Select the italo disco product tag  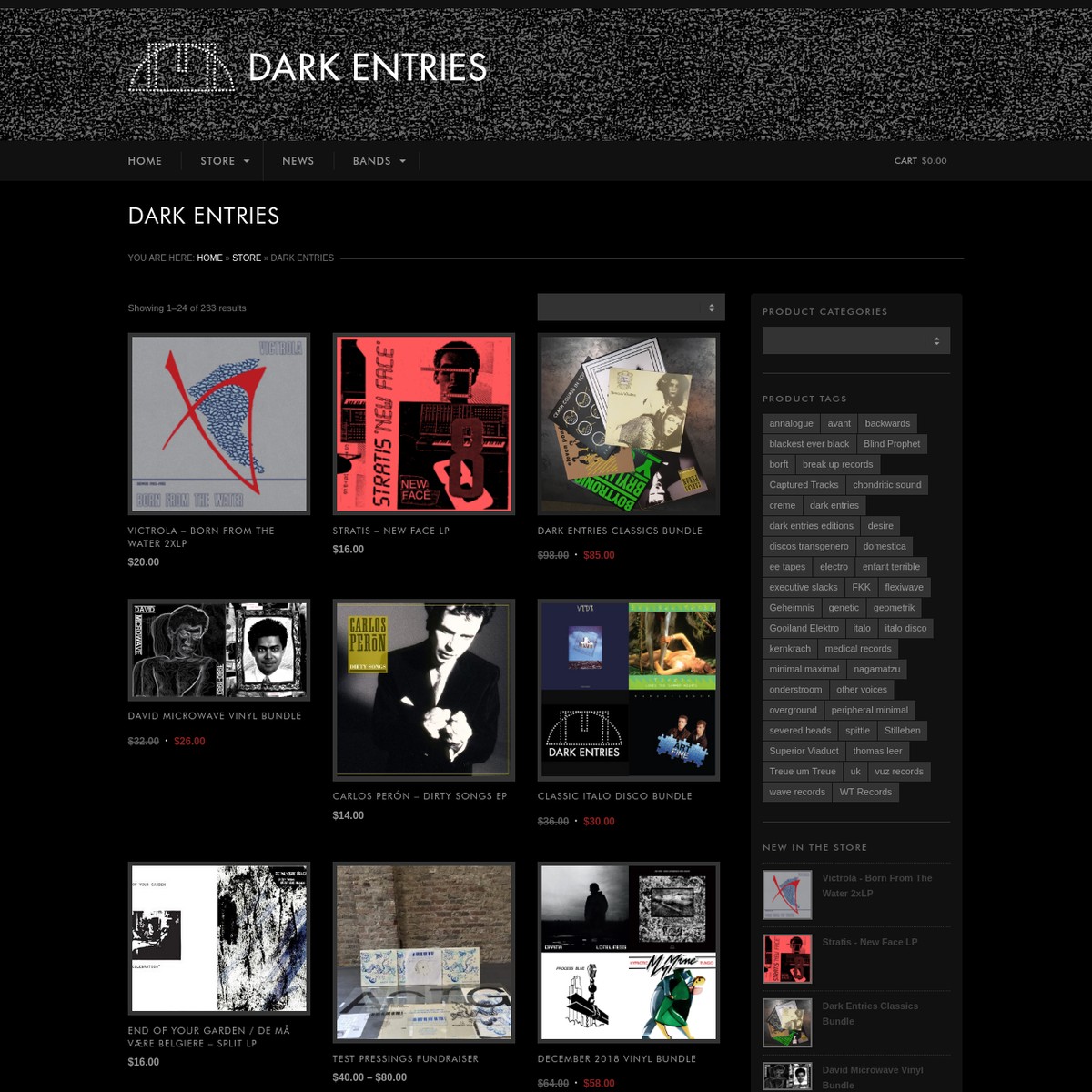pyautogui.click(x=905, y=628)
